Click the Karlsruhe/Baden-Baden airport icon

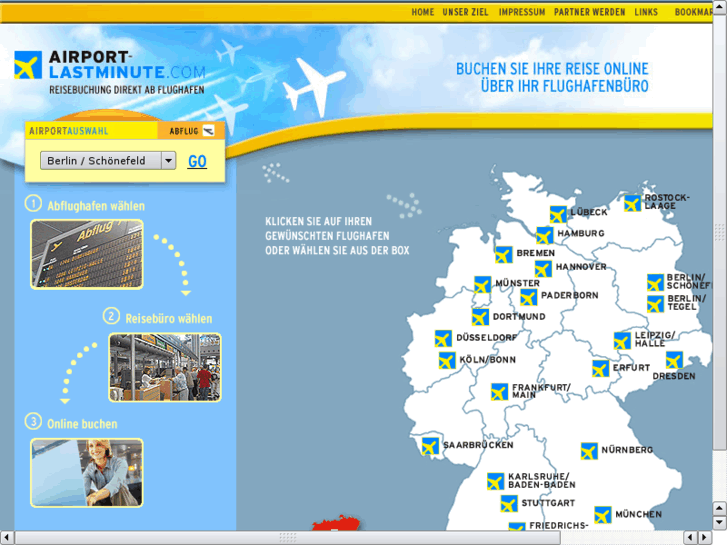pos(495,481)
